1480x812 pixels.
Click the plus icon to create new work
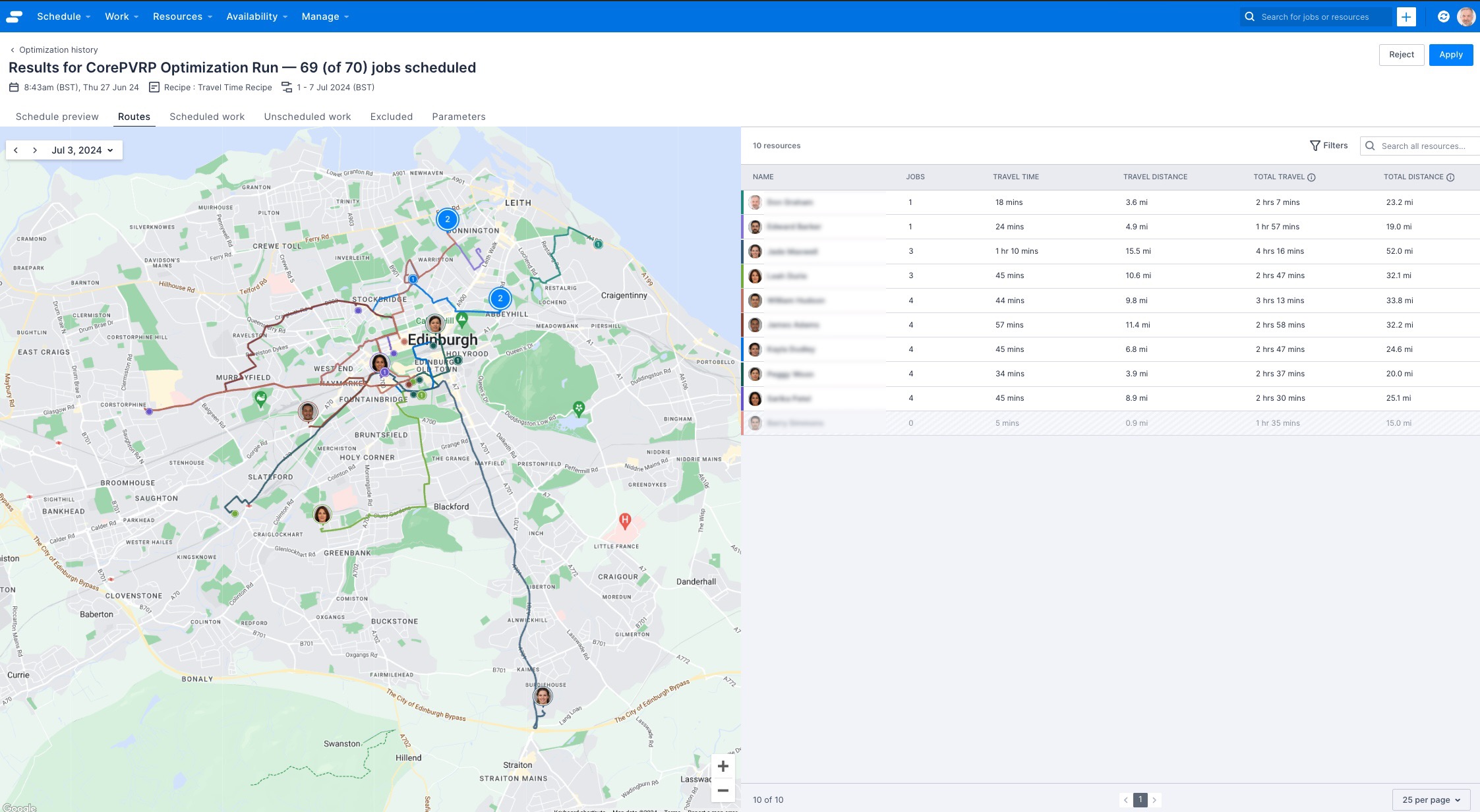click(1406, 16)
